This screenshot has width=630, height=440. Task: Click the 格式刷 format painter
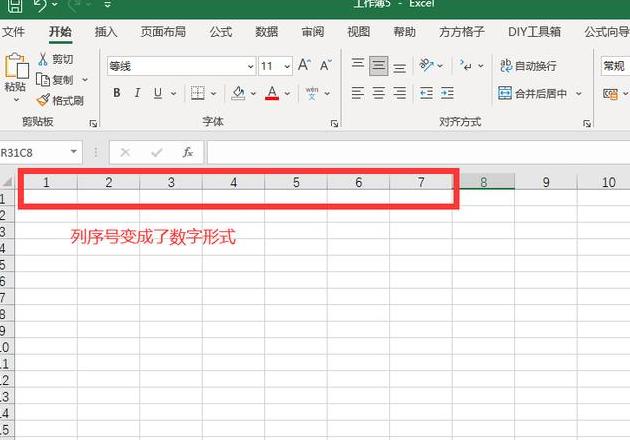60,100
